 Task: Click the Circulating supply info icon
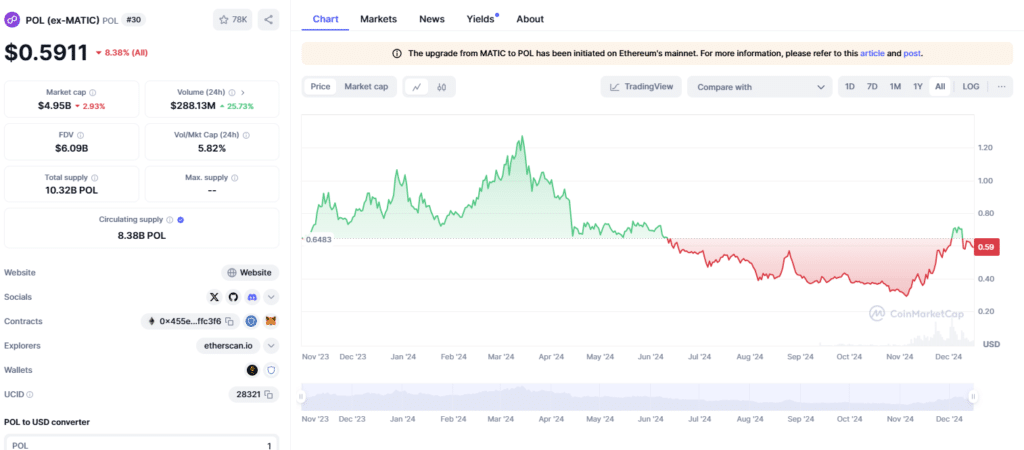pyautogui.click(x=170, y=220)
